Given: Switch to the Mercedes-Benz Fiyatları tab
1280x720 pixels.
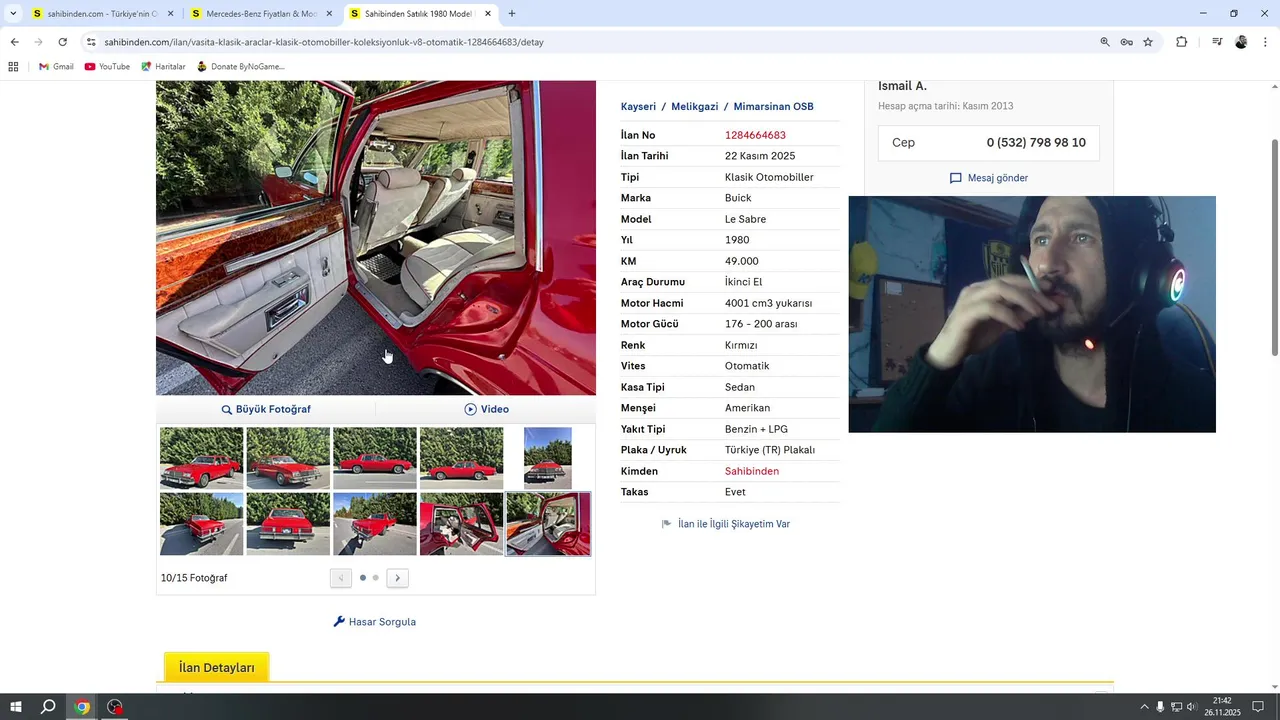Looking at the screenshot, I should click(x=260, y=14).
